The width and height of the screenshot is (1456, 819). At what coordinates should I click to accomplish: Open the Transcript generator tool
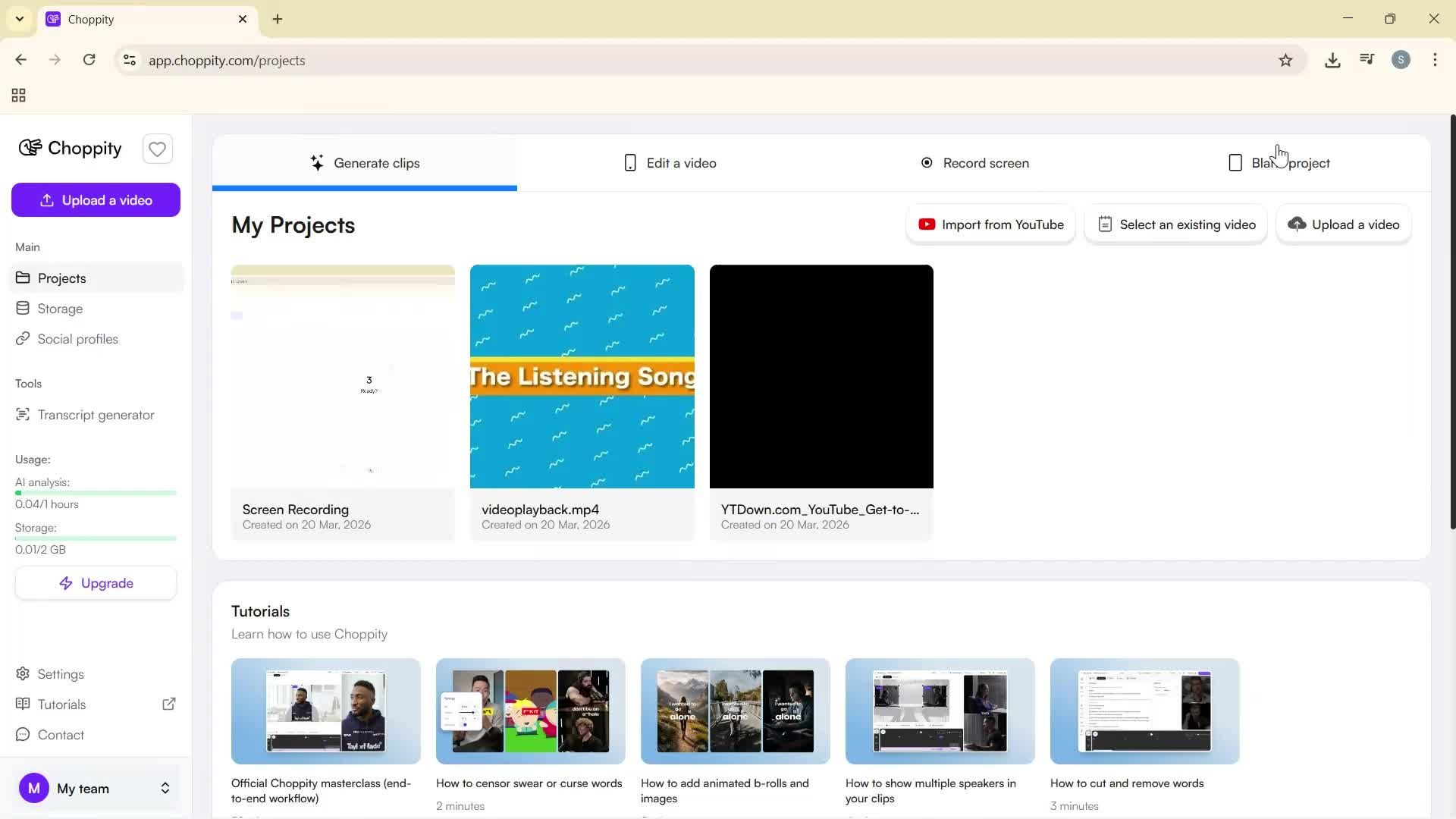click(x=95, y=414)
